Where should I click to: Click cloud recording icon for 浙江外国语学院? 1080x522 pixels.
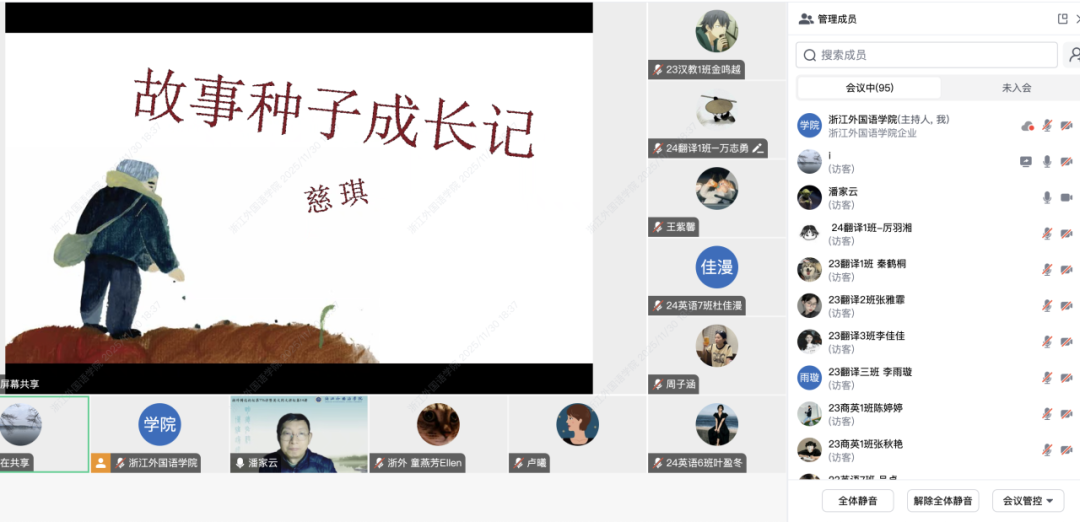pyautogui.click(x=1026, y=126)
